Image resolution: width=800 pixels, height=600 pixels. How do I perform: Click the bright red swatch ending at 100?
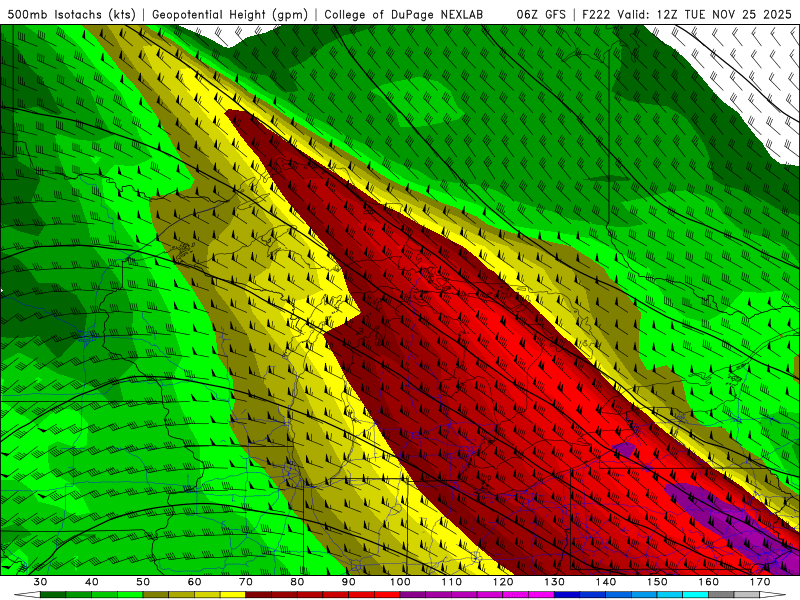pos(387,594)
